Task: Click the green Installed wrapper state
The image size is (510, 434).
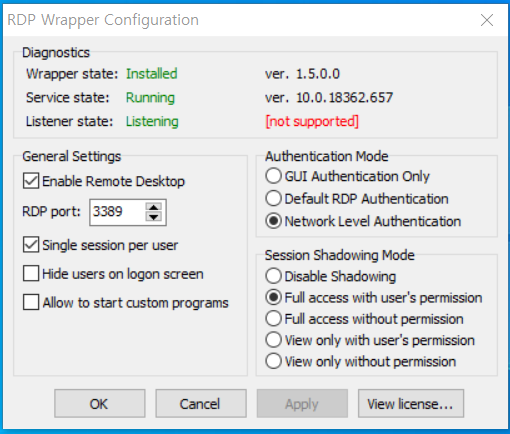Action: click(x=152, y=74)
